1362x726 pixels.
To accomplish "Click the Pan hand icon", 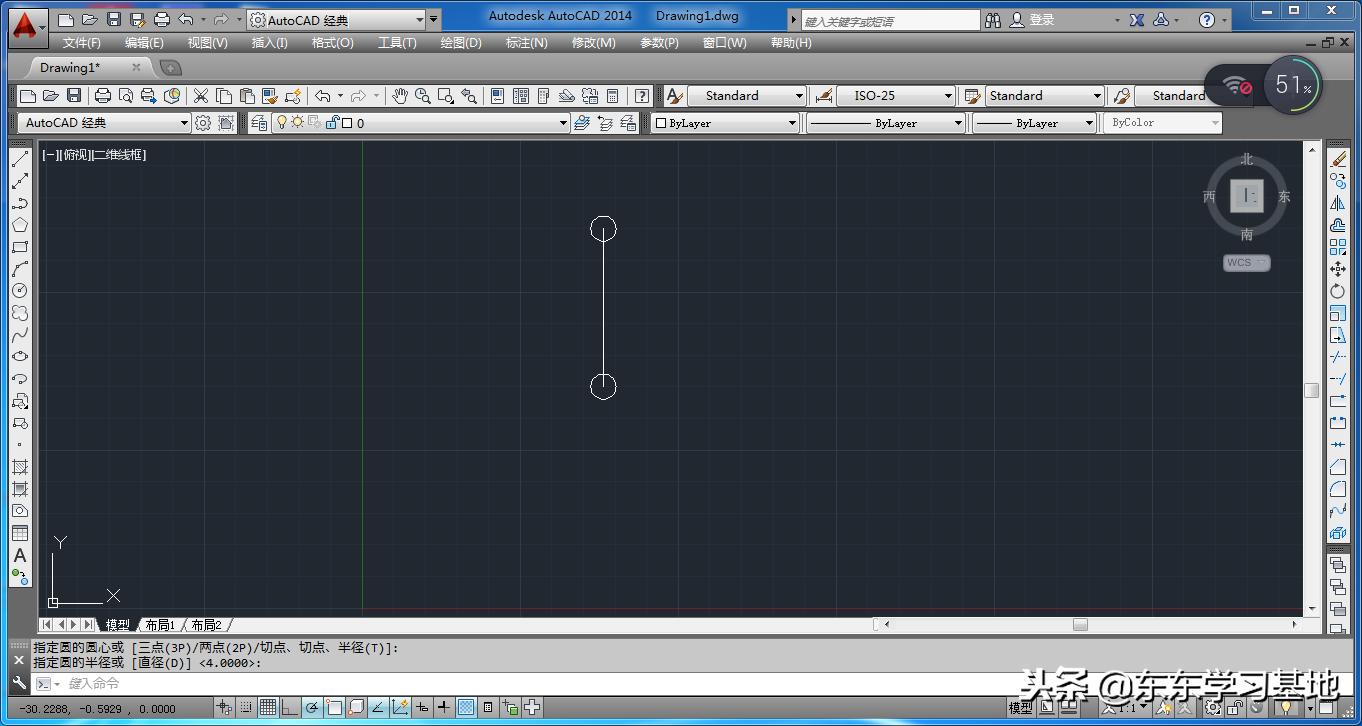I will (x=400, y=96).
